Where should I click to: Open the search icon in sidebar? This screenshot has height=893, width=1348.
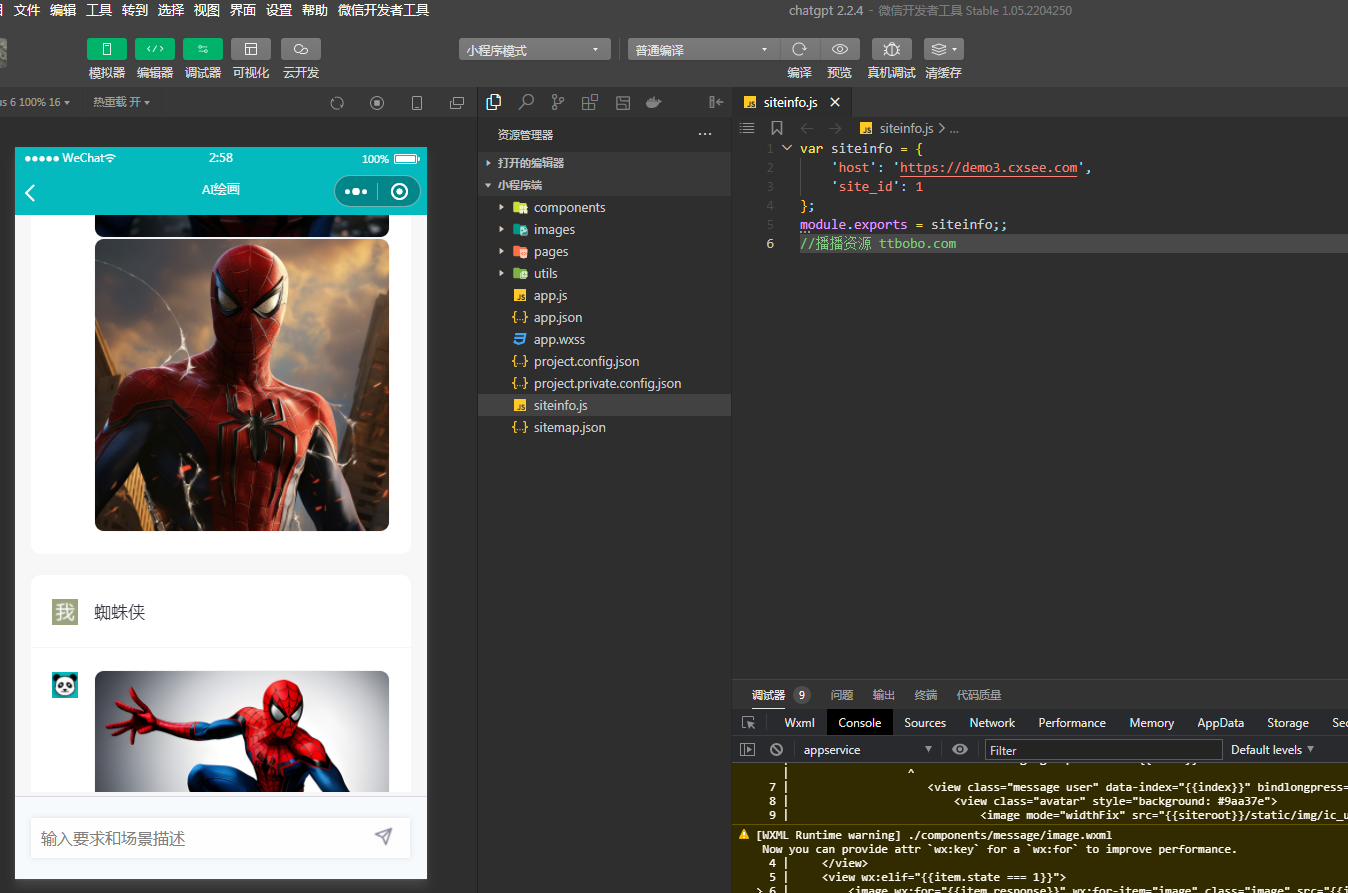pyautogui.click(x=526, y=102)
